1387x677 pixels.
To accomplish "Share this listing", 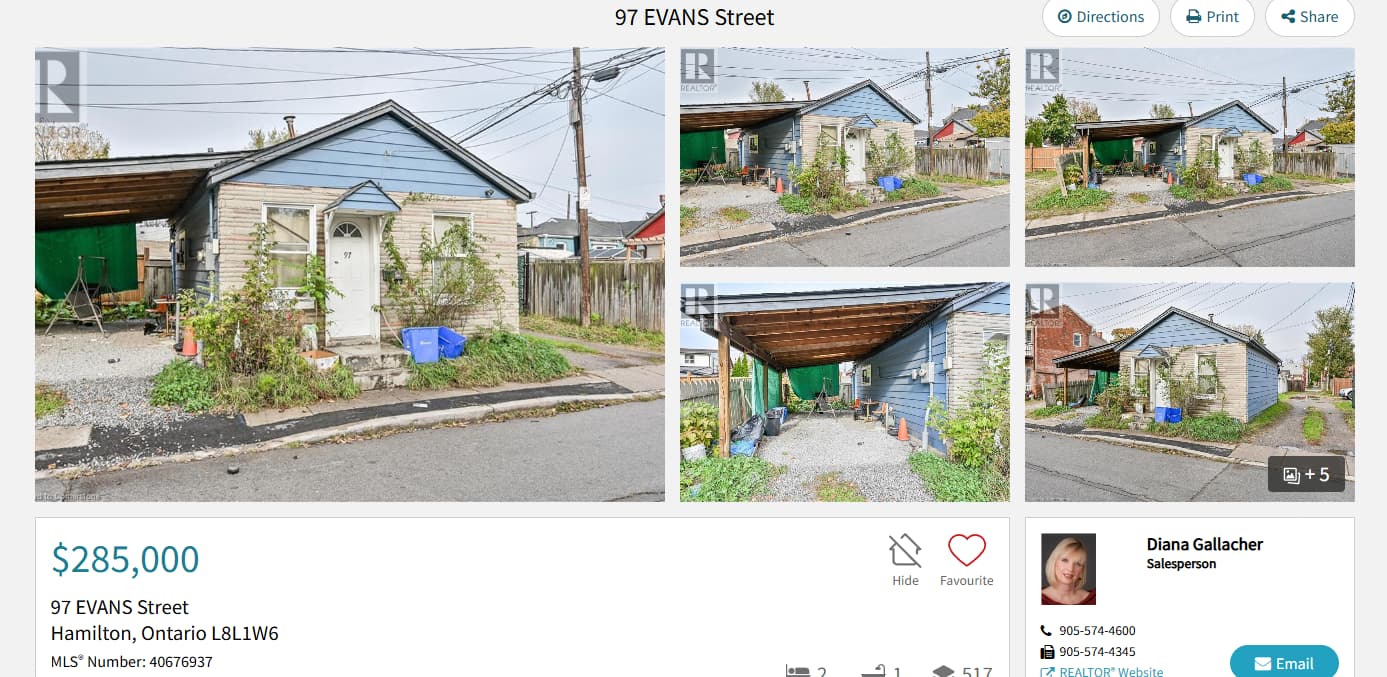I will (1309, 17).
